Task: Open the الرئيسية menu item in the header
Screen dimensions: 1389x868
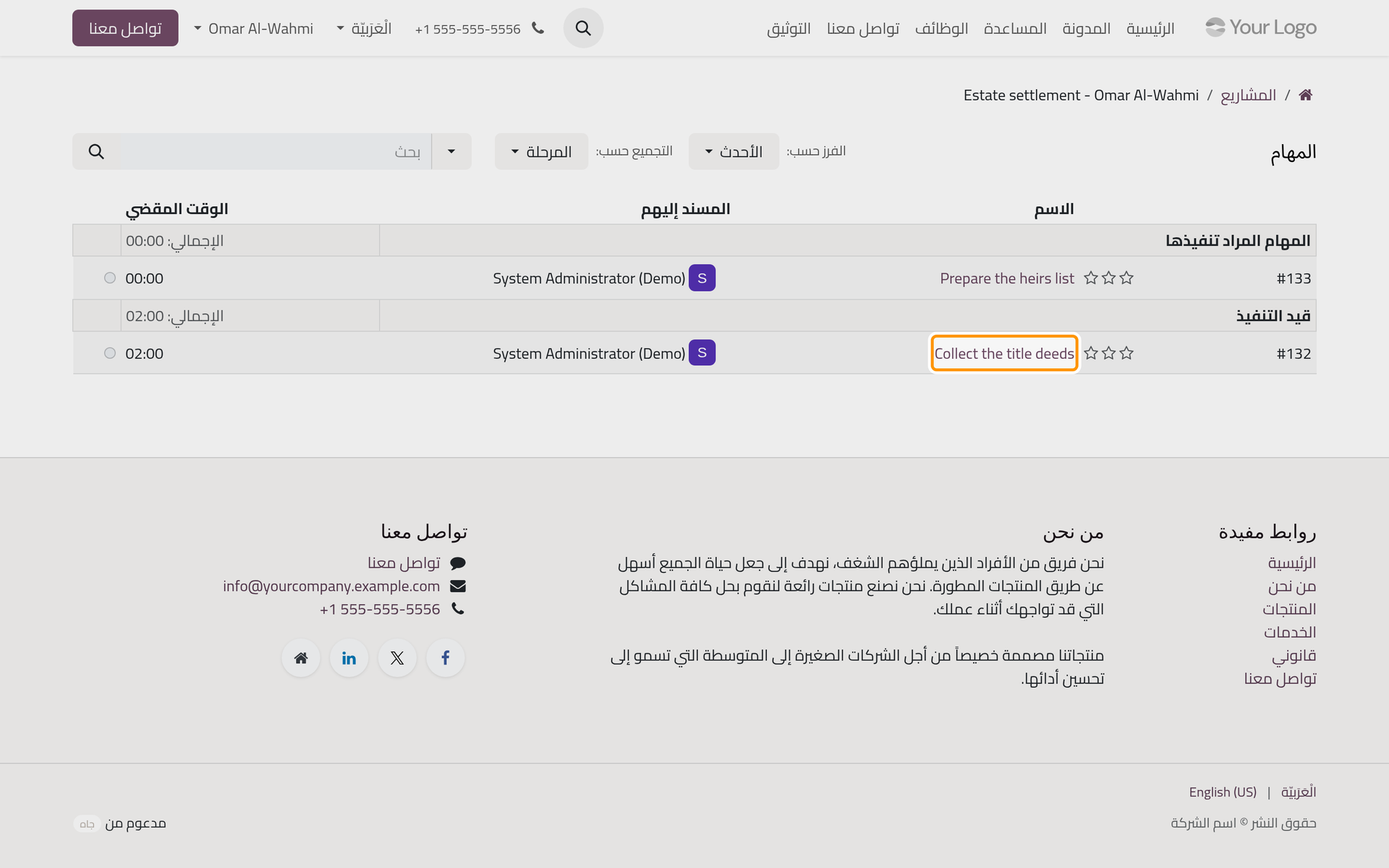Action: coord(1150,28)
